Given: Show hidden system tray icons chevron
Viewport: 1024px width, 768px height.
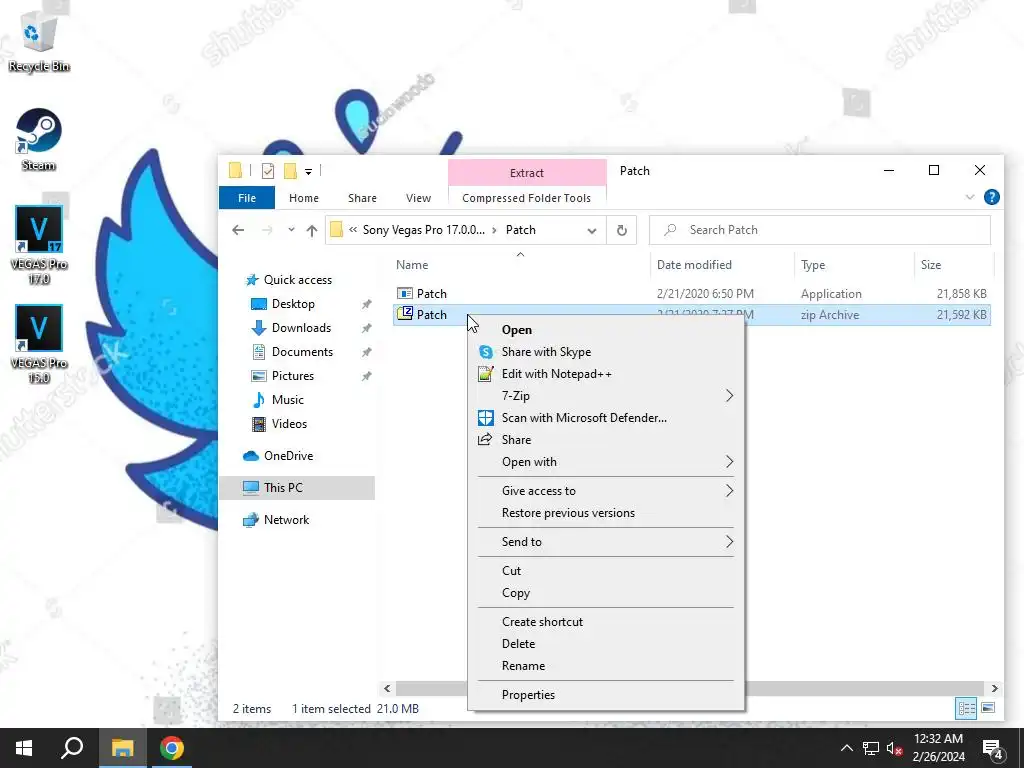Looking at the screenshot, I should point(846,748).
